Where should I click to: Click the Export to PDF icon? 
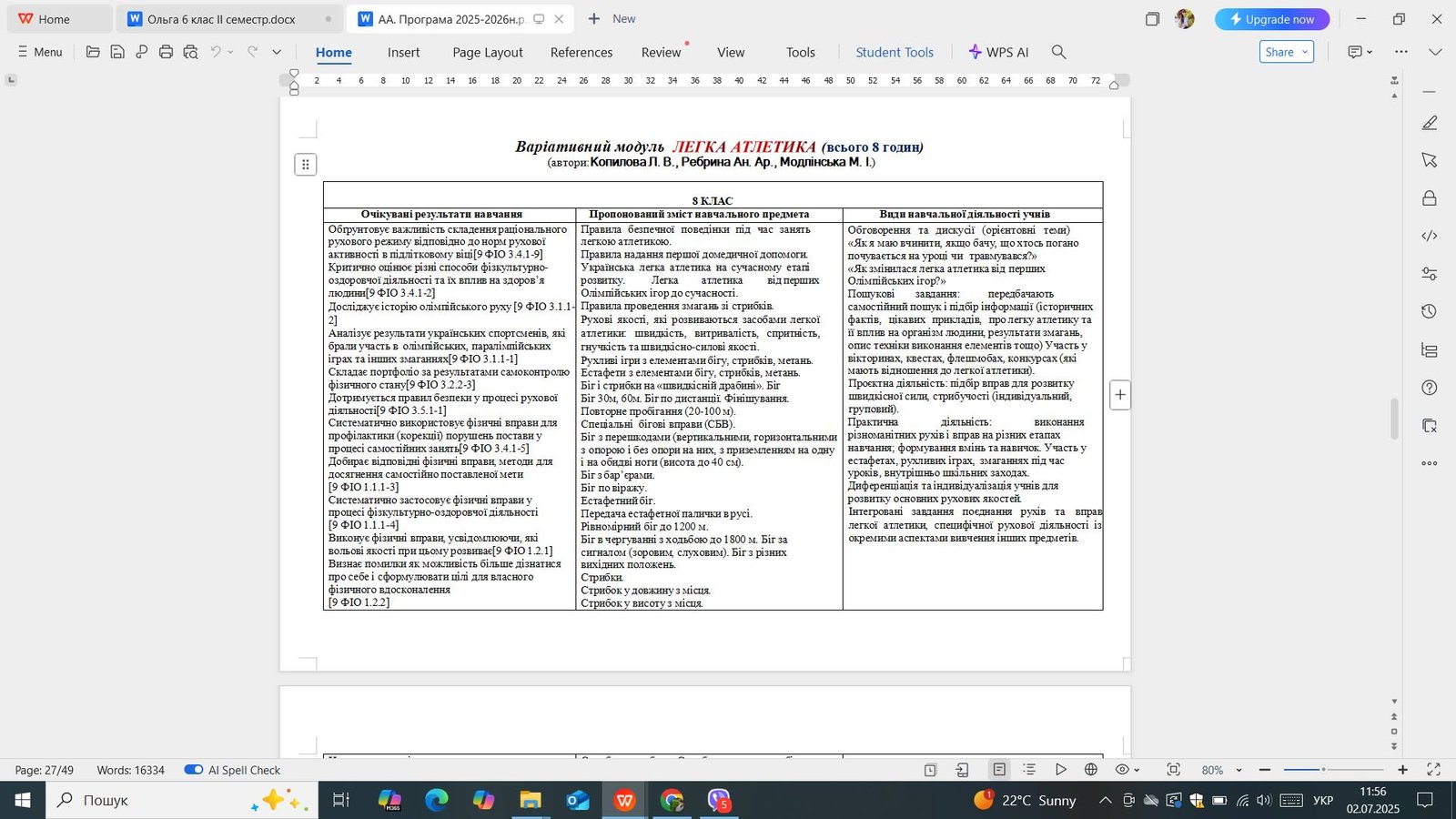pyautogui.click(x=142, y=52)
